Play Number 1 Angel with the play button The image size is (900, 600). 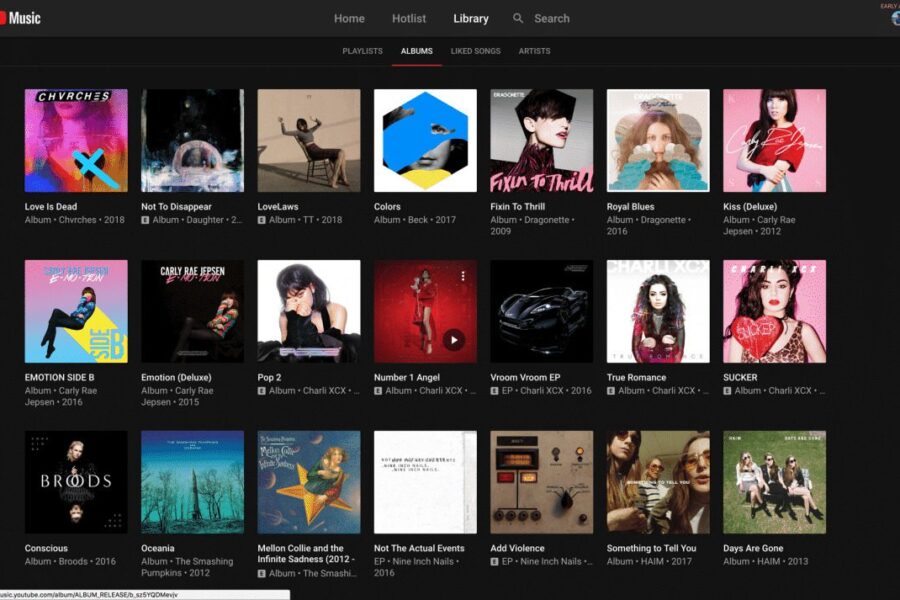coord(454,340)
